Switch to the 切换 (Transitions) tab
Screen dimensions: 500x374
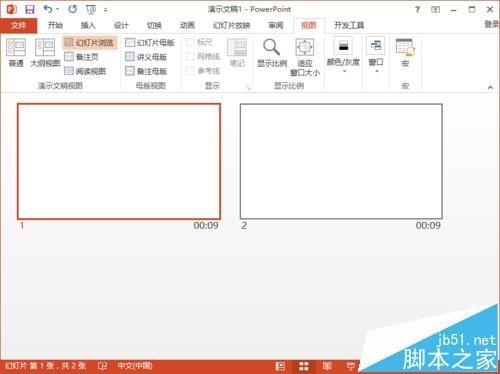pos(154,25)
